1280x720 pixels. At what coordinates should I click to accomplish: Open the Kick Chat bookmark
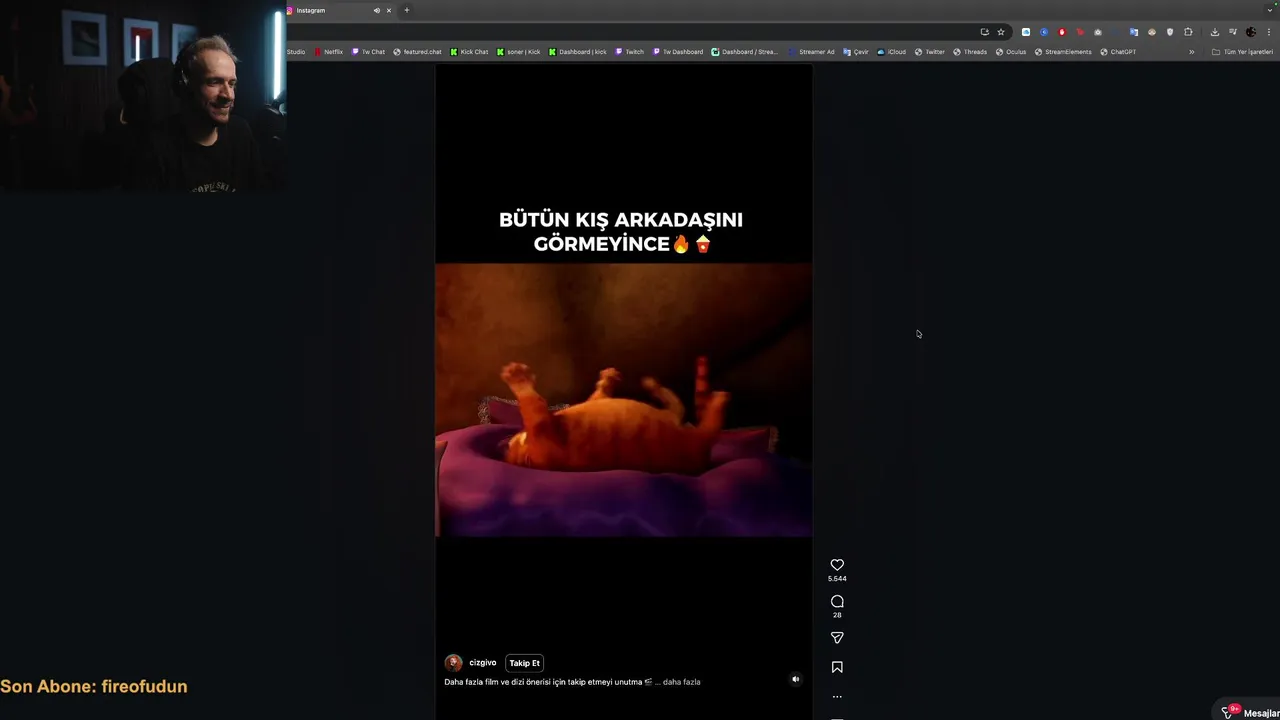tap(469, 52)
